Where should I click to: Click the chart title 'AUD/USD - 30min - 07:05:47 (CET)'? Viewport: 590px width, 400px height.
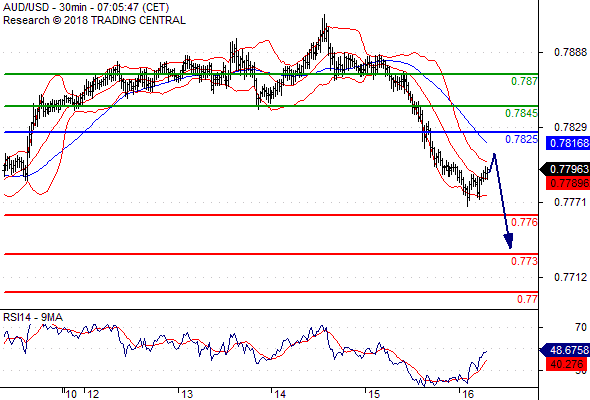[86, 7]
